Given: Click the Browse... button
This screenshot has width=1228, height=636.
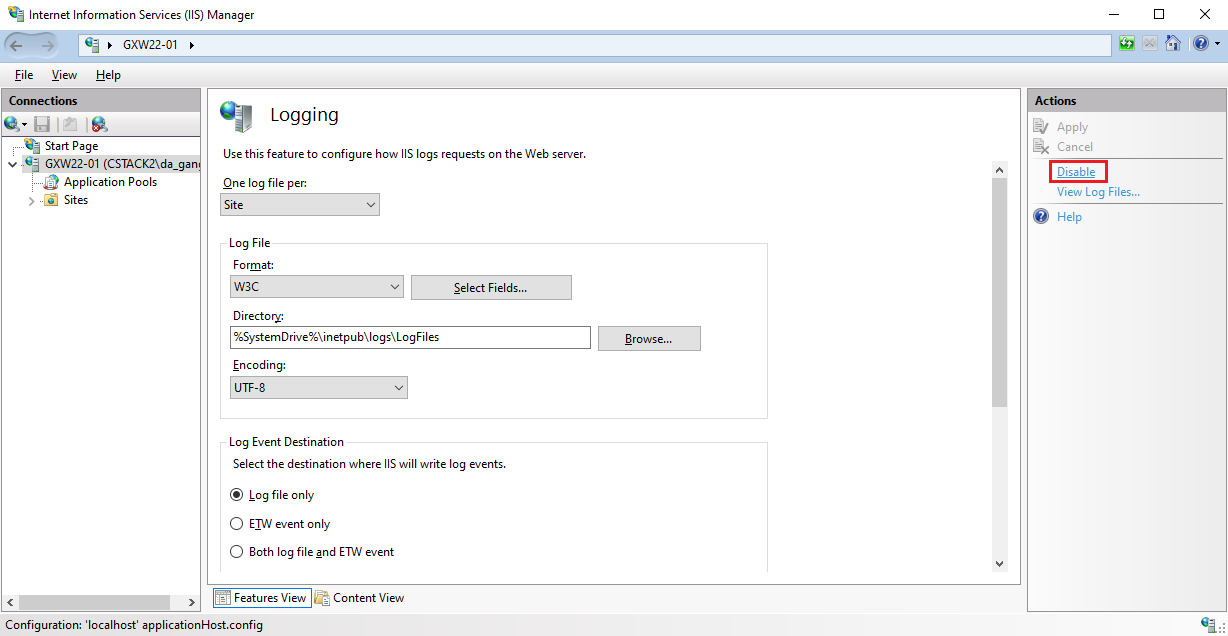Looking at the screenshot, I should [x=649, y=339].
